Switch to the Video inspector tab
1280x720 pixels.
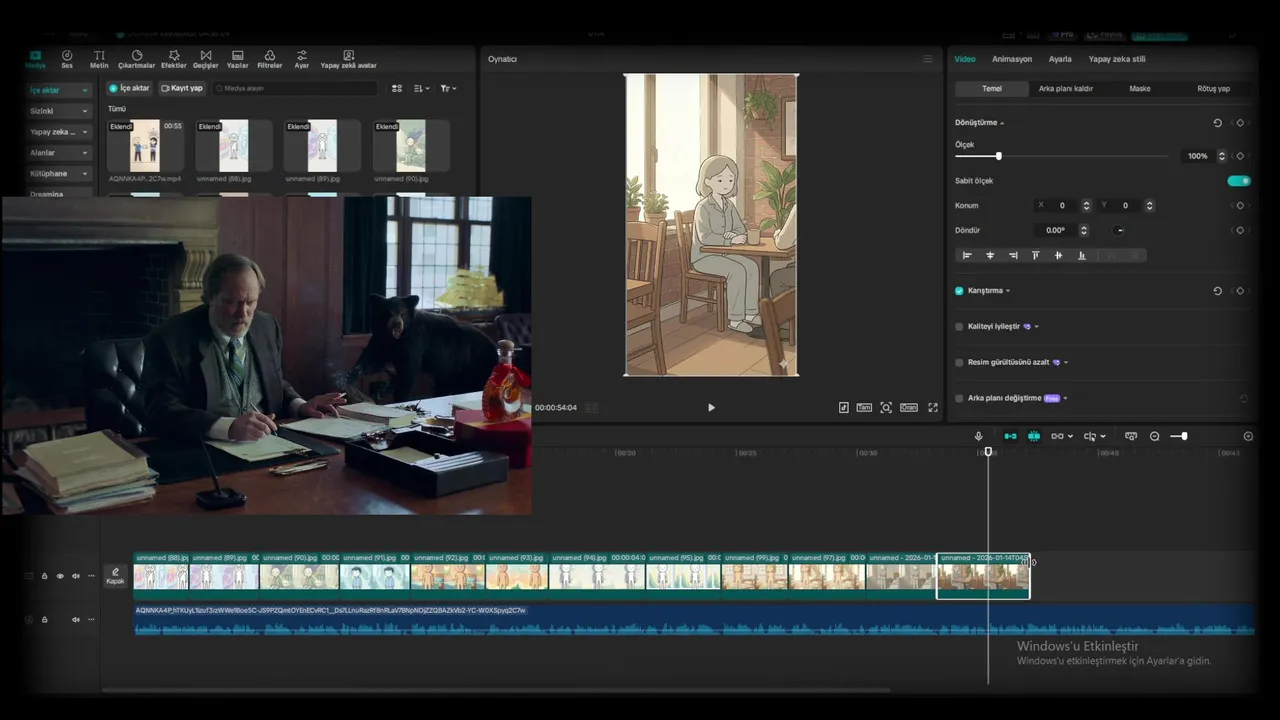pos(965,59)
